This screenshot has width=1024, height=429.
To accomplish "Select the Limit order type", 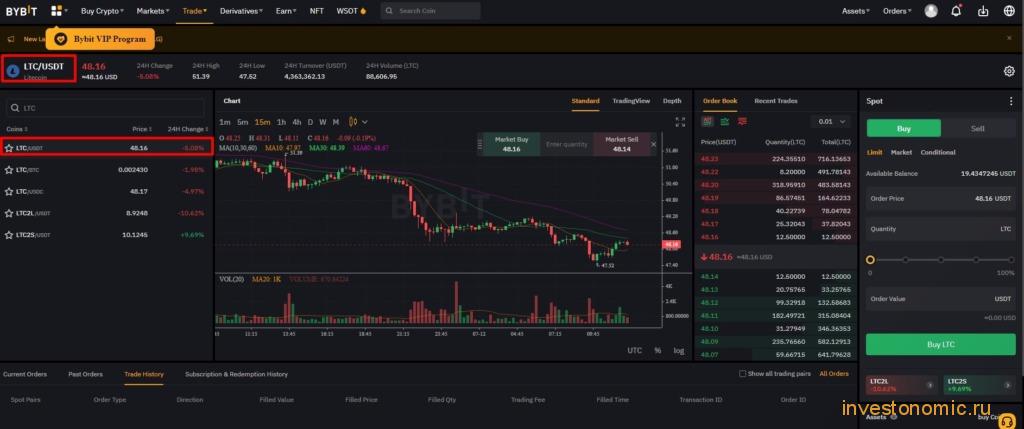I will (874, 152).
